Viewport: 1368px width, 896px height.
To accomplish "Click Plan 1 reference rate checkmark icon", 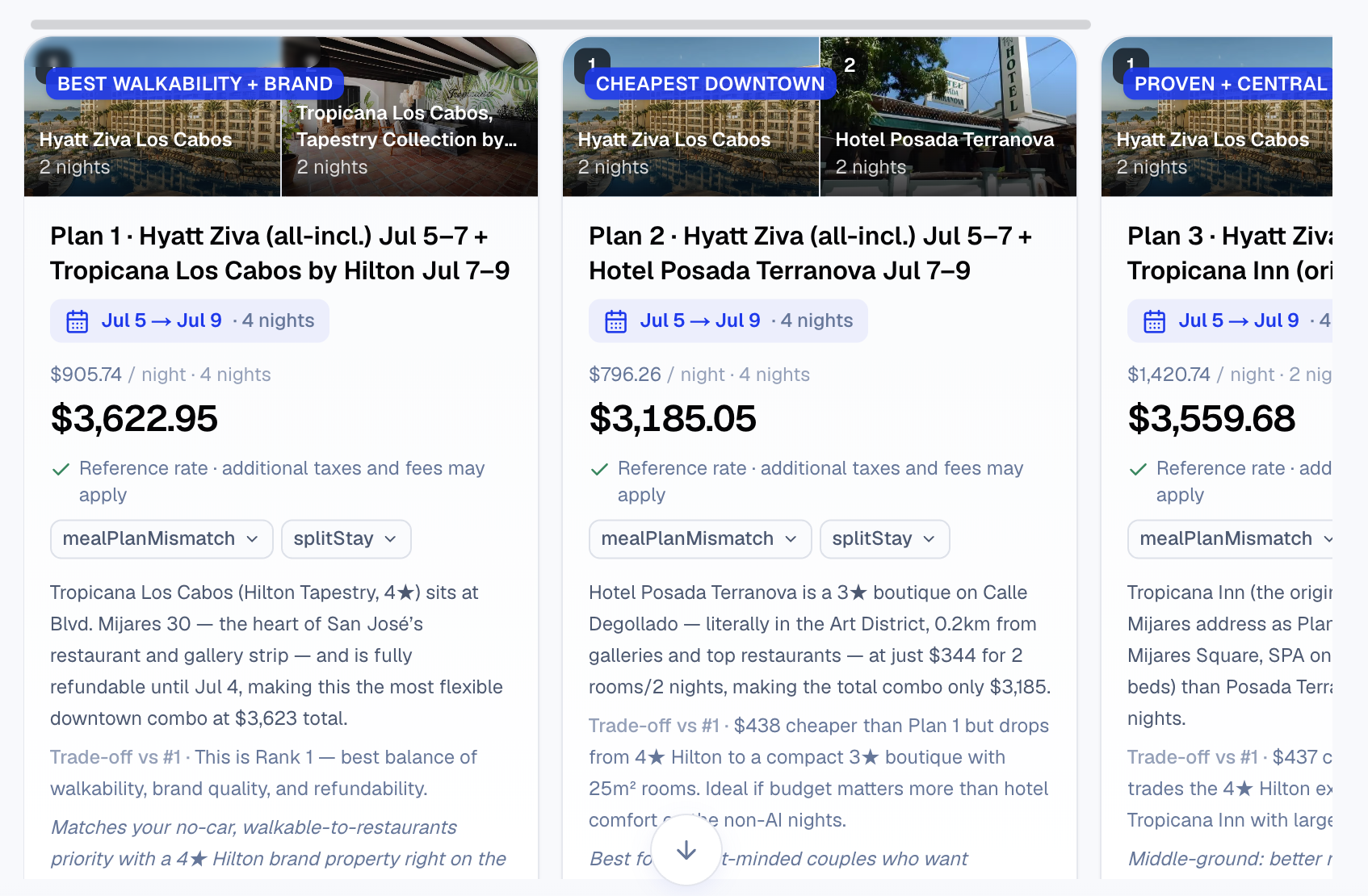I will point(61,469).
